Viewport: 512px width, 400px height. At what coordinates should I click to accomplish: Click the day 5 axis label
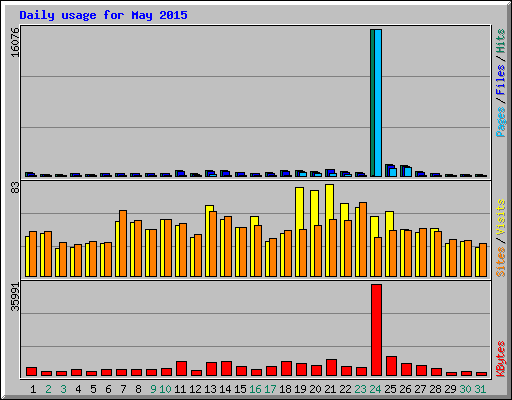point(93,389)
